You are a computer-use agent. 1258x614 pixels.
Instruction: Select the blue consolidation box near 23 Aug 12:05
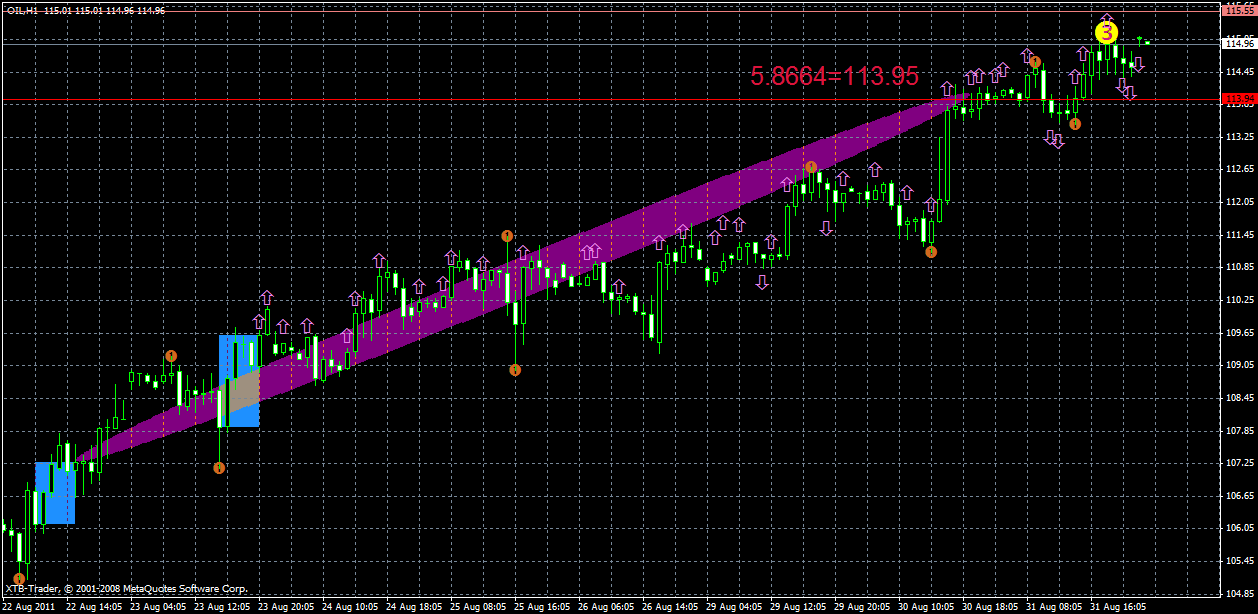click(x=239, y=382)
